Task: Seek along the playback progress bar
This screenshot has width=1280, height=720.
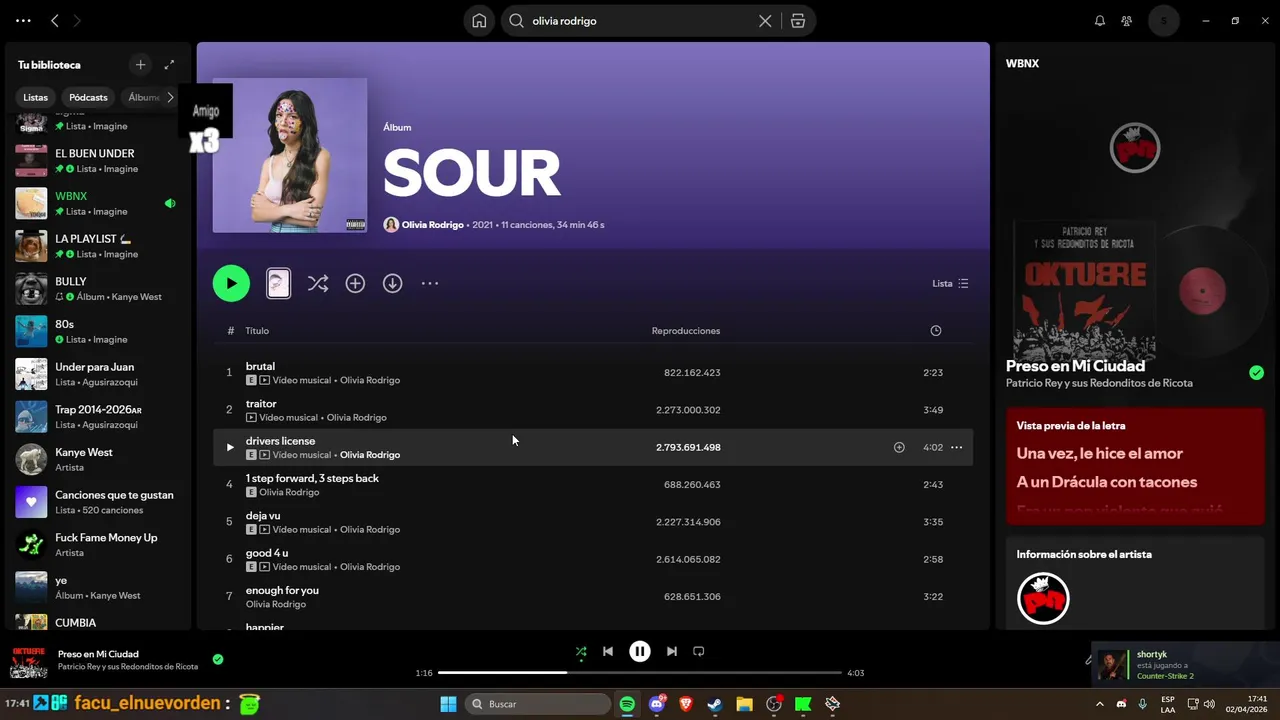Action: (640, 673)
